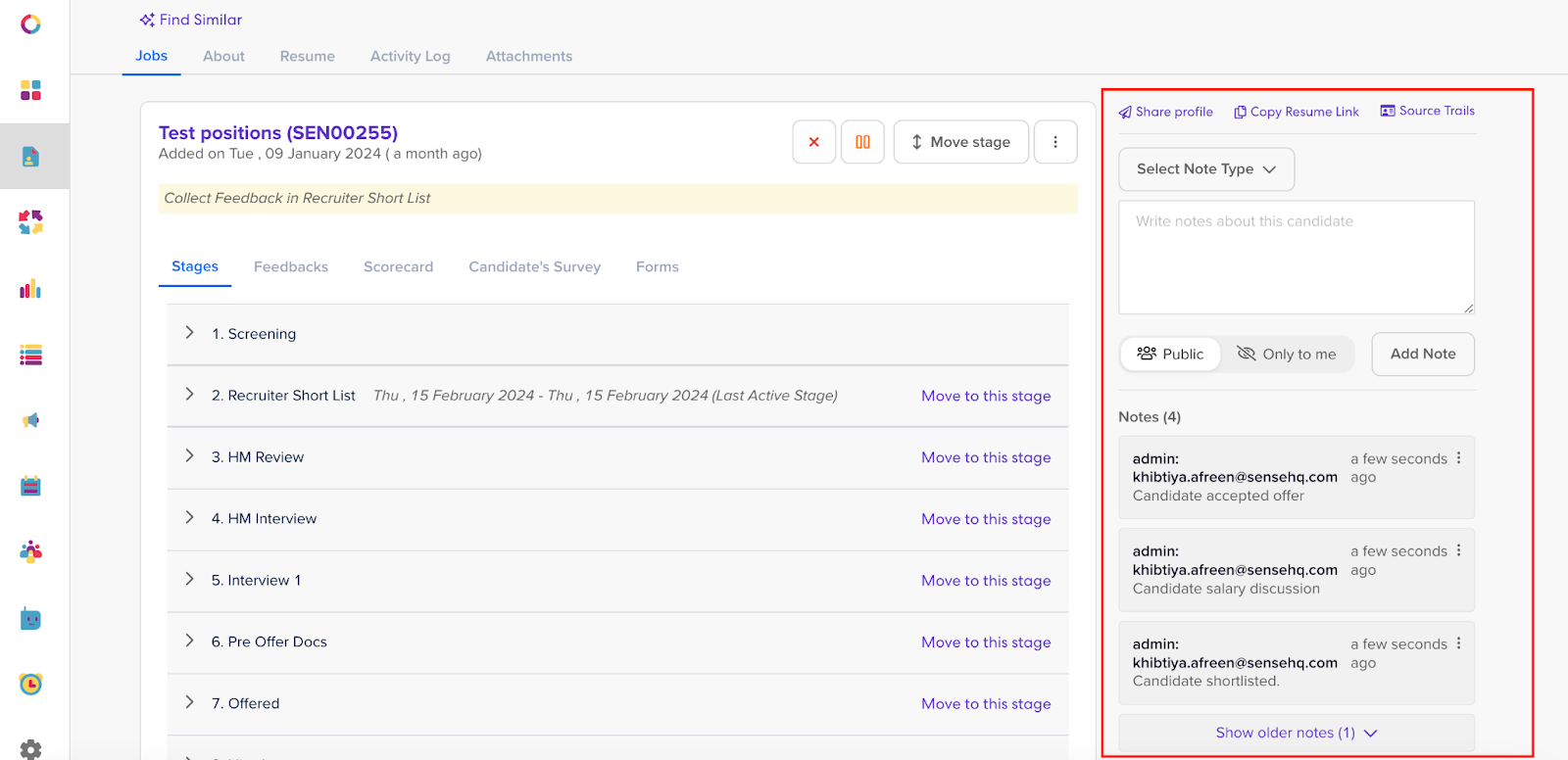Click the Add Note button
This screenshot has height=760, width=1568.
(x=1423, y=354)
